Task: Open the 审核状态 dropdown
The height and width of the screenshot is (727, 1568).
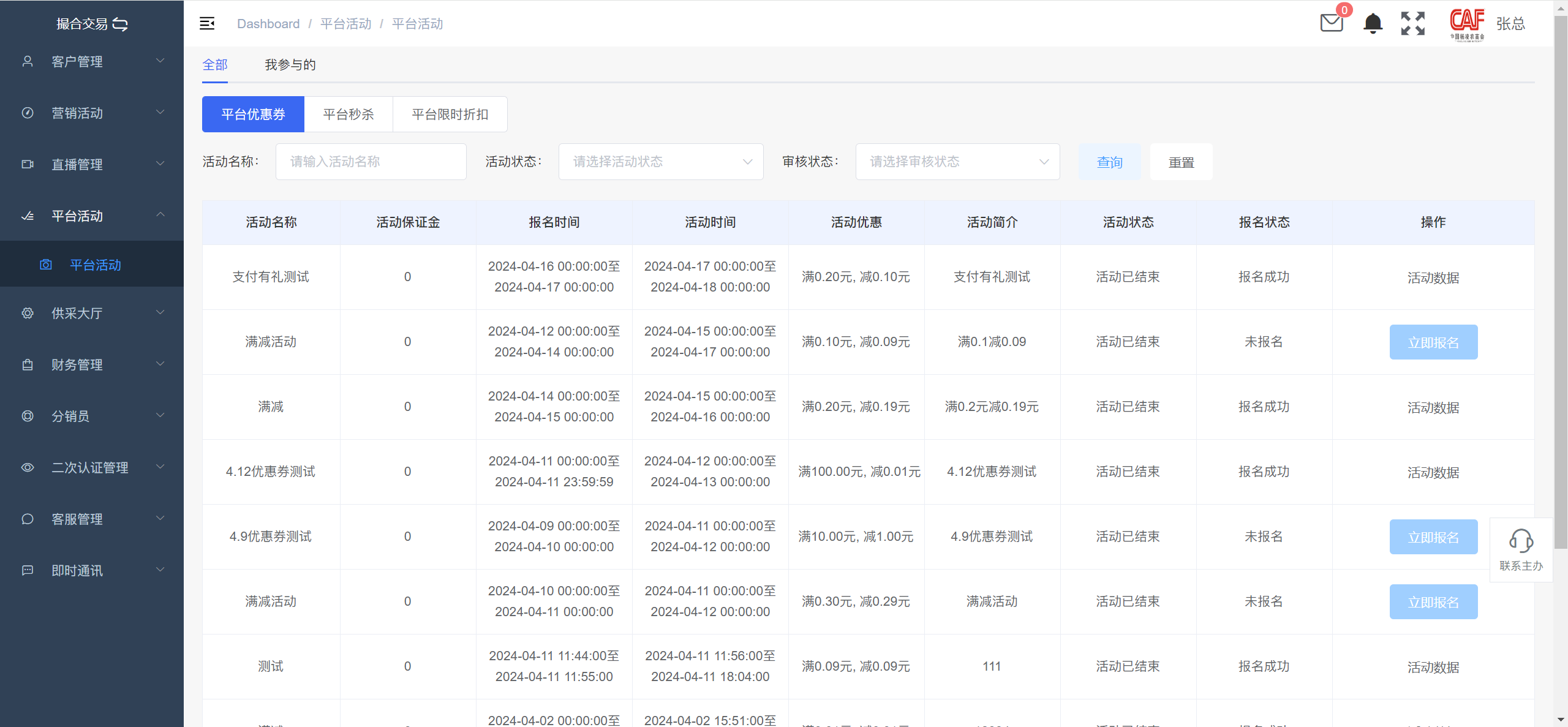Action: coord(957,162)
